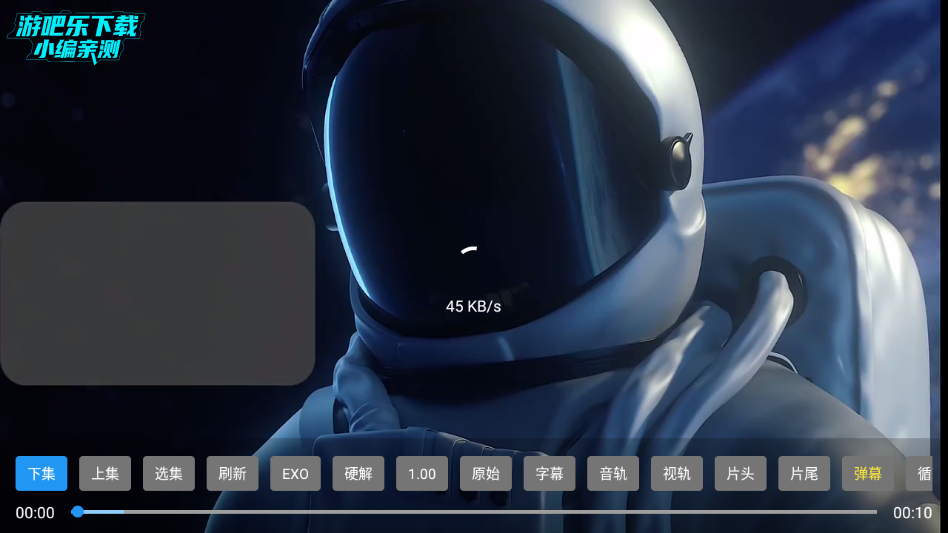Set the outro skip with 片尾
The height and width of the screenshot is (533, 948).
tap(804, 473)
